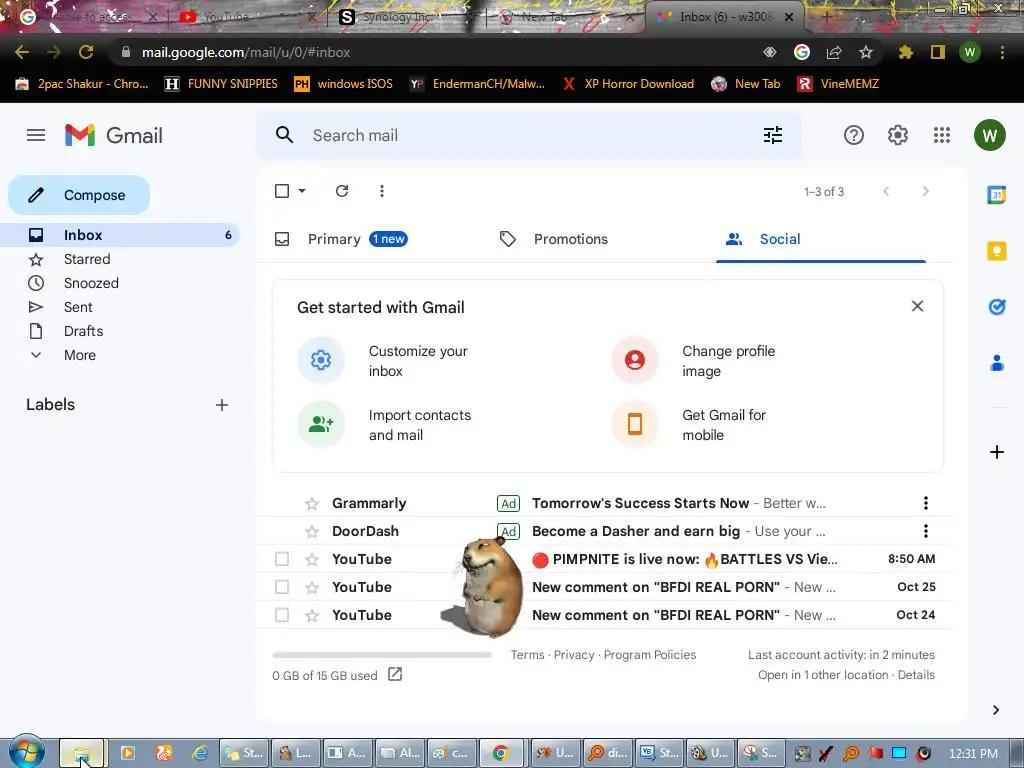The image size is (1024, 768).
Task: Open the Snoozed folder
Action: [x=120, y=283]
